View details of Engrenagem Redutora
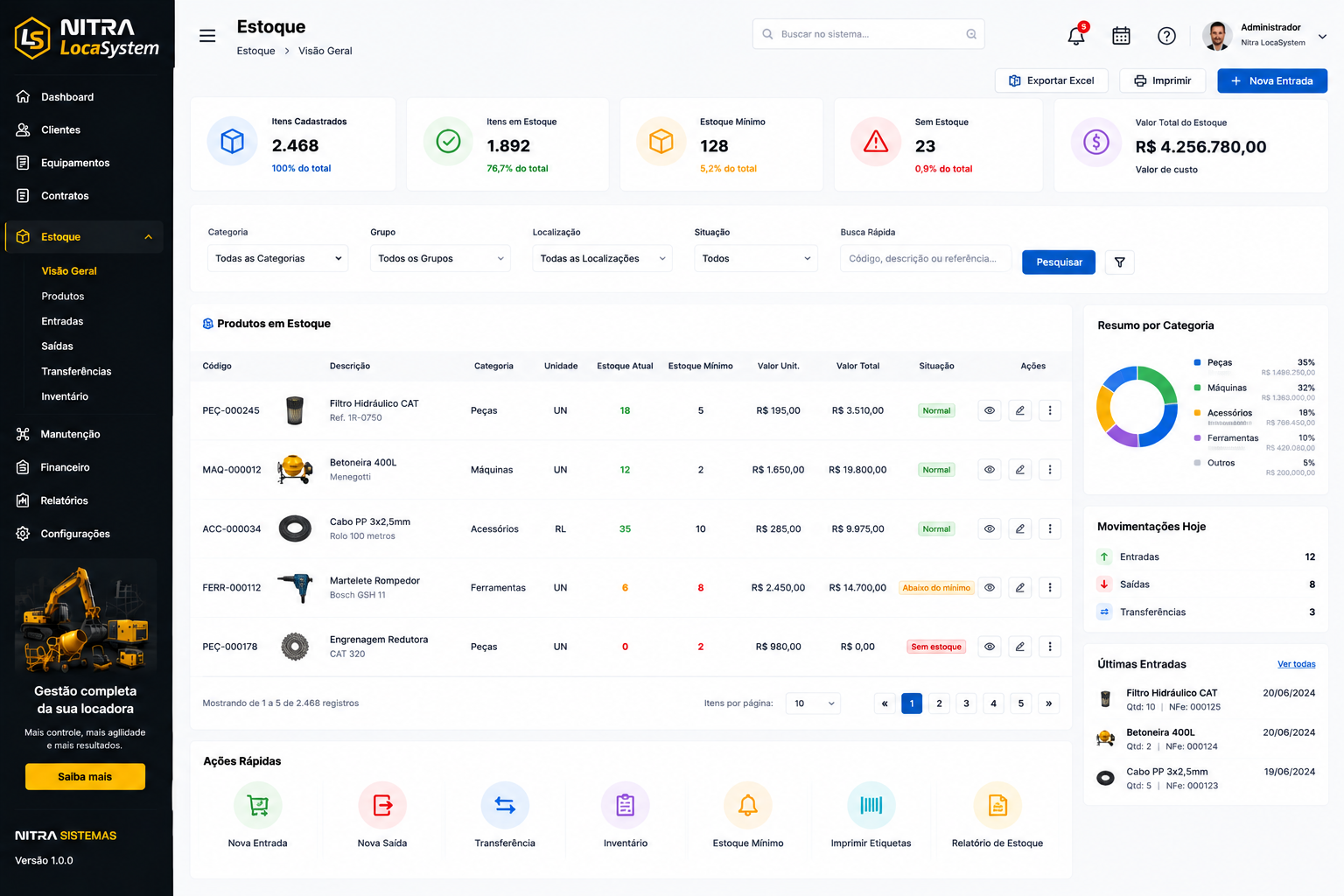 (x=990, y=647)
